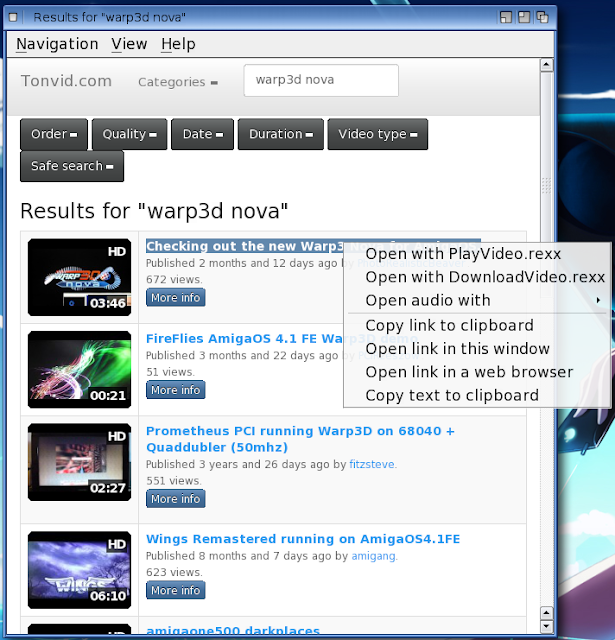Visit uploader amigang's profile link
This screenshot has width=615, height=640.
373,556
